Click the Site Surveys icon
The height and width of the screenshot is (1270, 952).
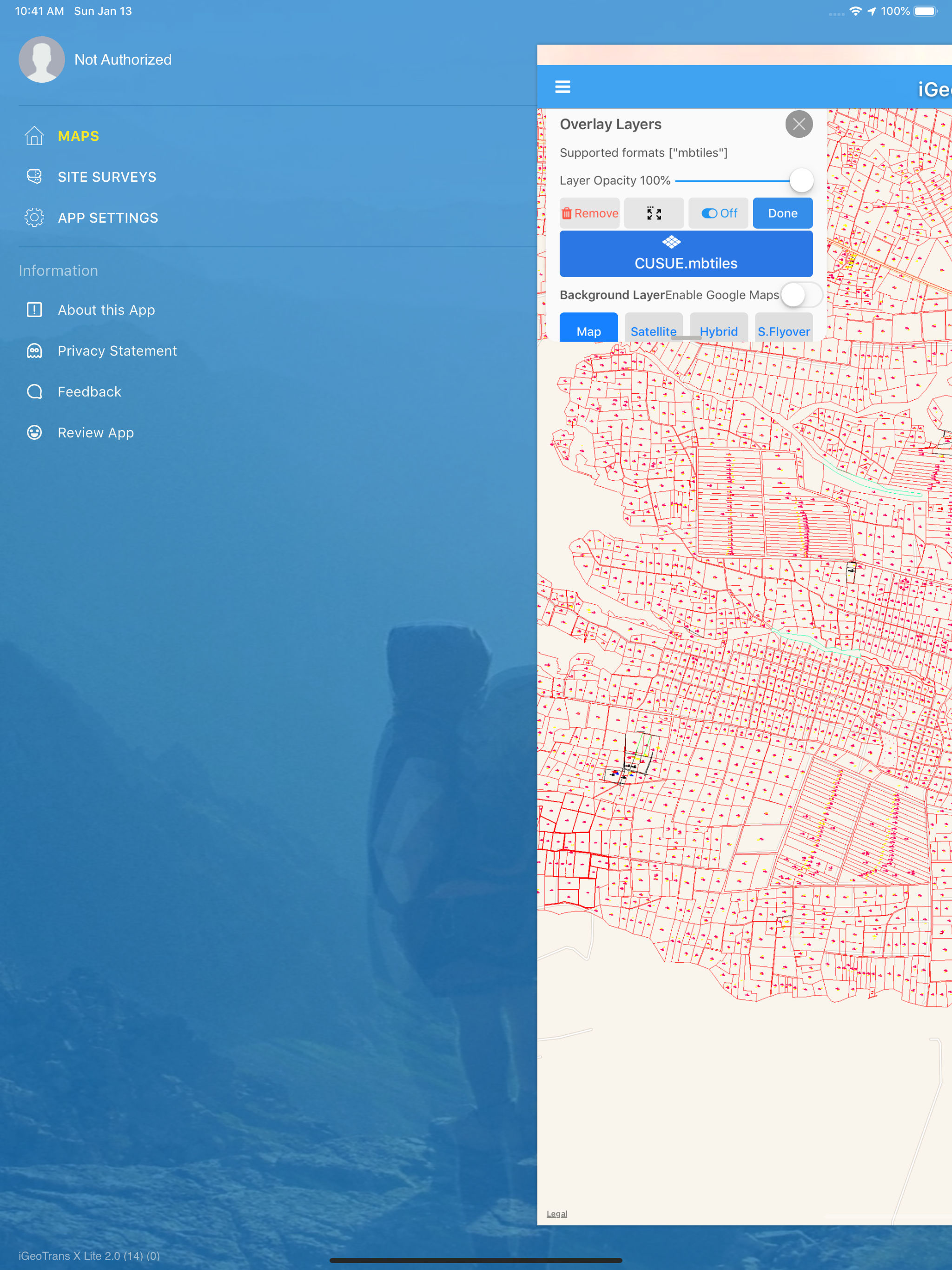coord(34,177)
